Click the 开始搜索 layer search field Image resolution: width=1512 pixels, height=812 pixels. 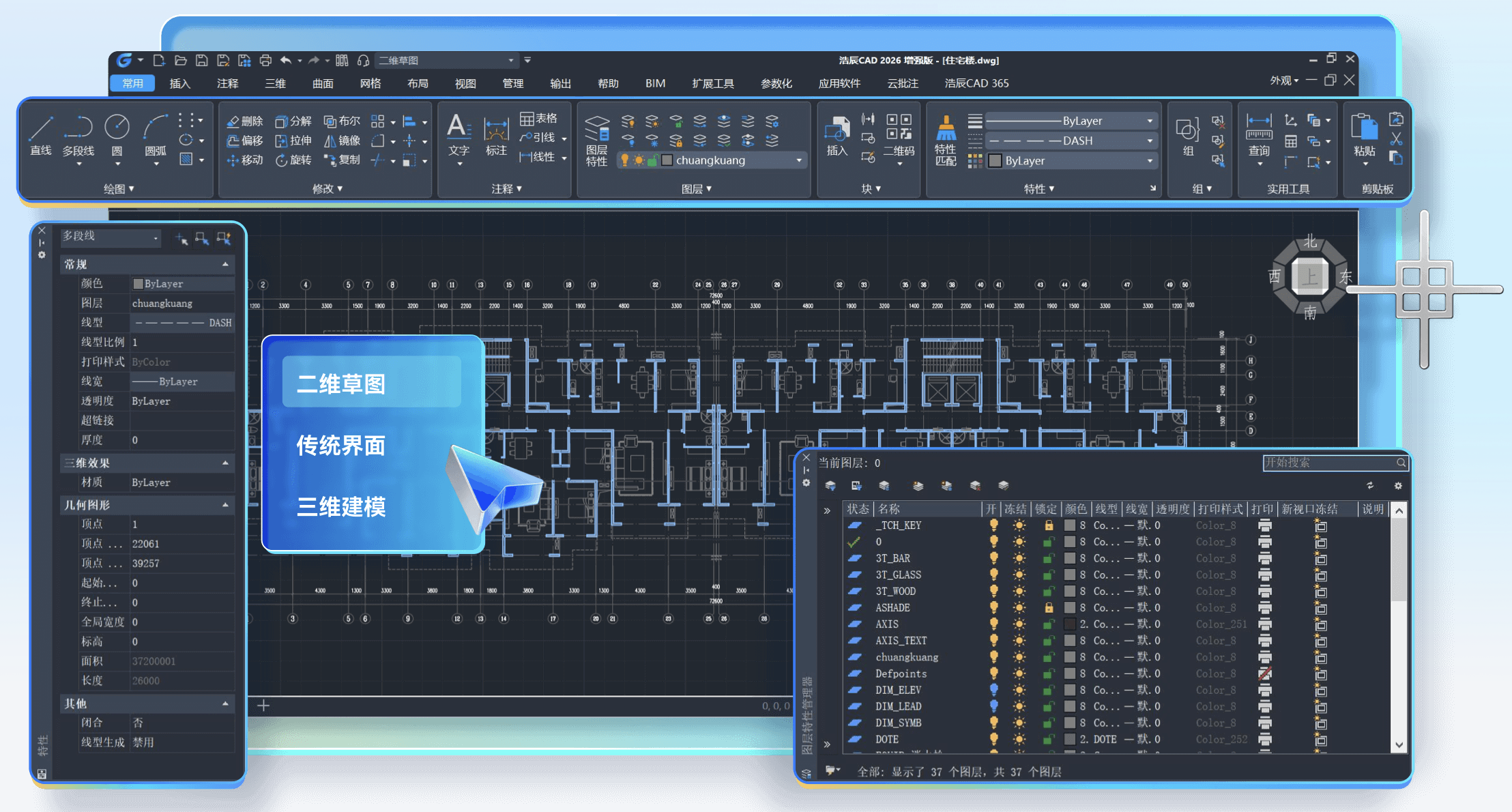1335,463
